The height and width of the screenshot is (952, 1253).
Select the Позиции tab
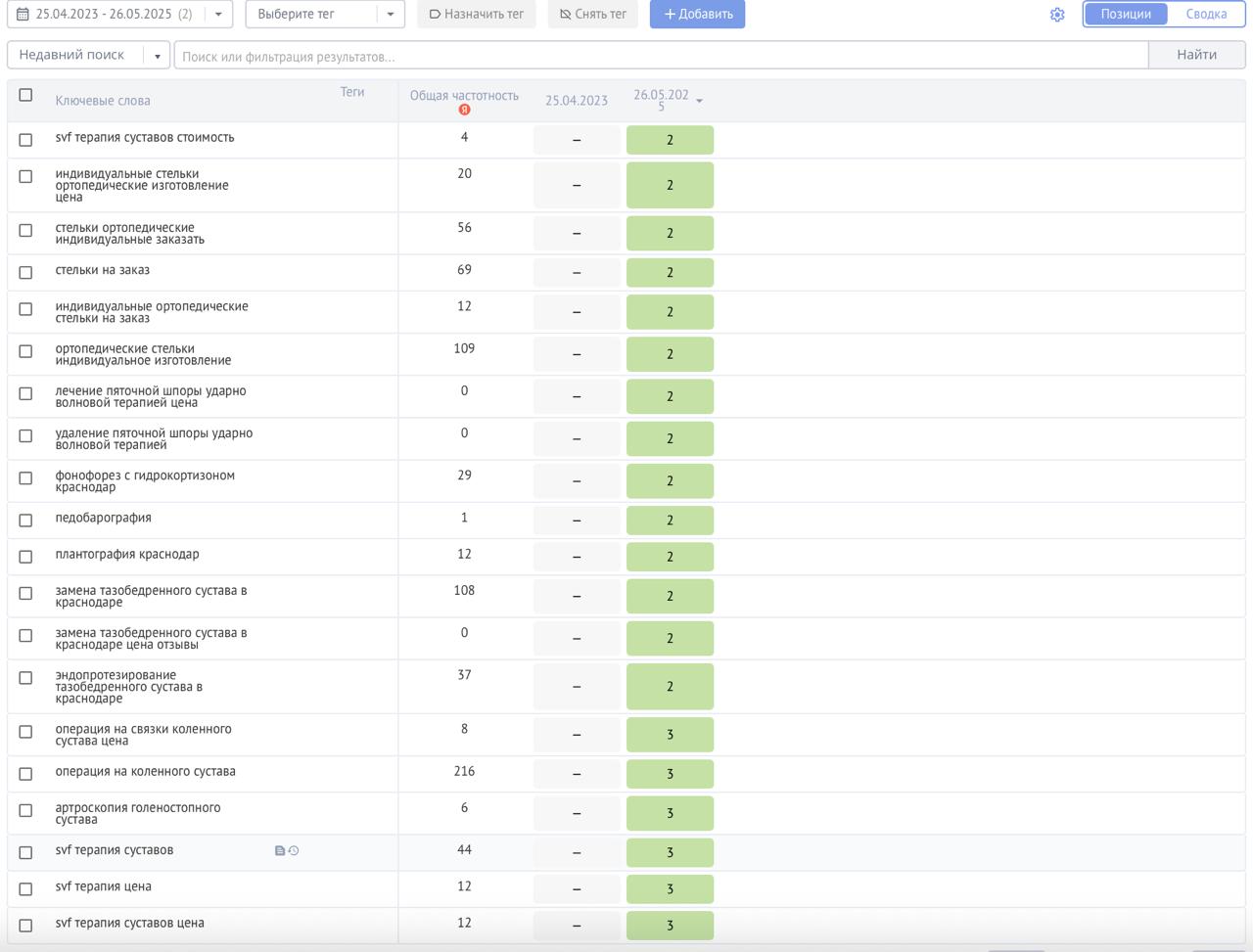pyautogui.click(x=1126, y=15)
